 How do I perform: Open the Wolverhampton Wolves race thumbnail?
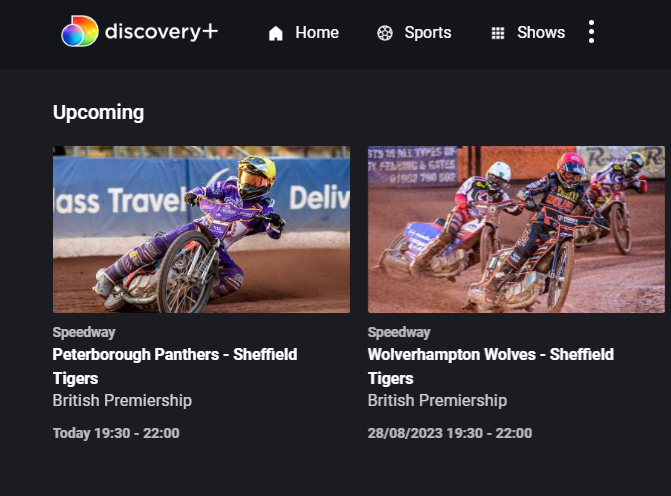click(516, 229)
